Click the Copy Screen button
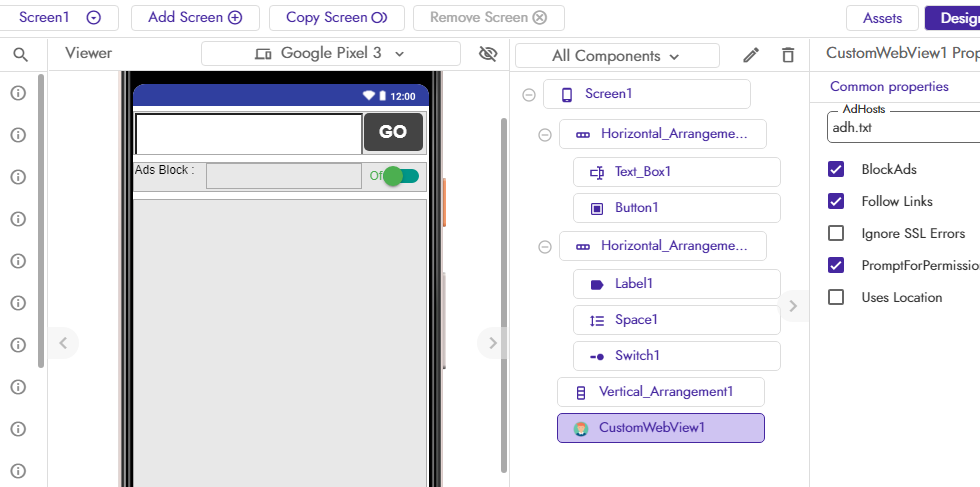Viewport: 980px width, 487px height. pyautogui.click(x=337, y=18)
